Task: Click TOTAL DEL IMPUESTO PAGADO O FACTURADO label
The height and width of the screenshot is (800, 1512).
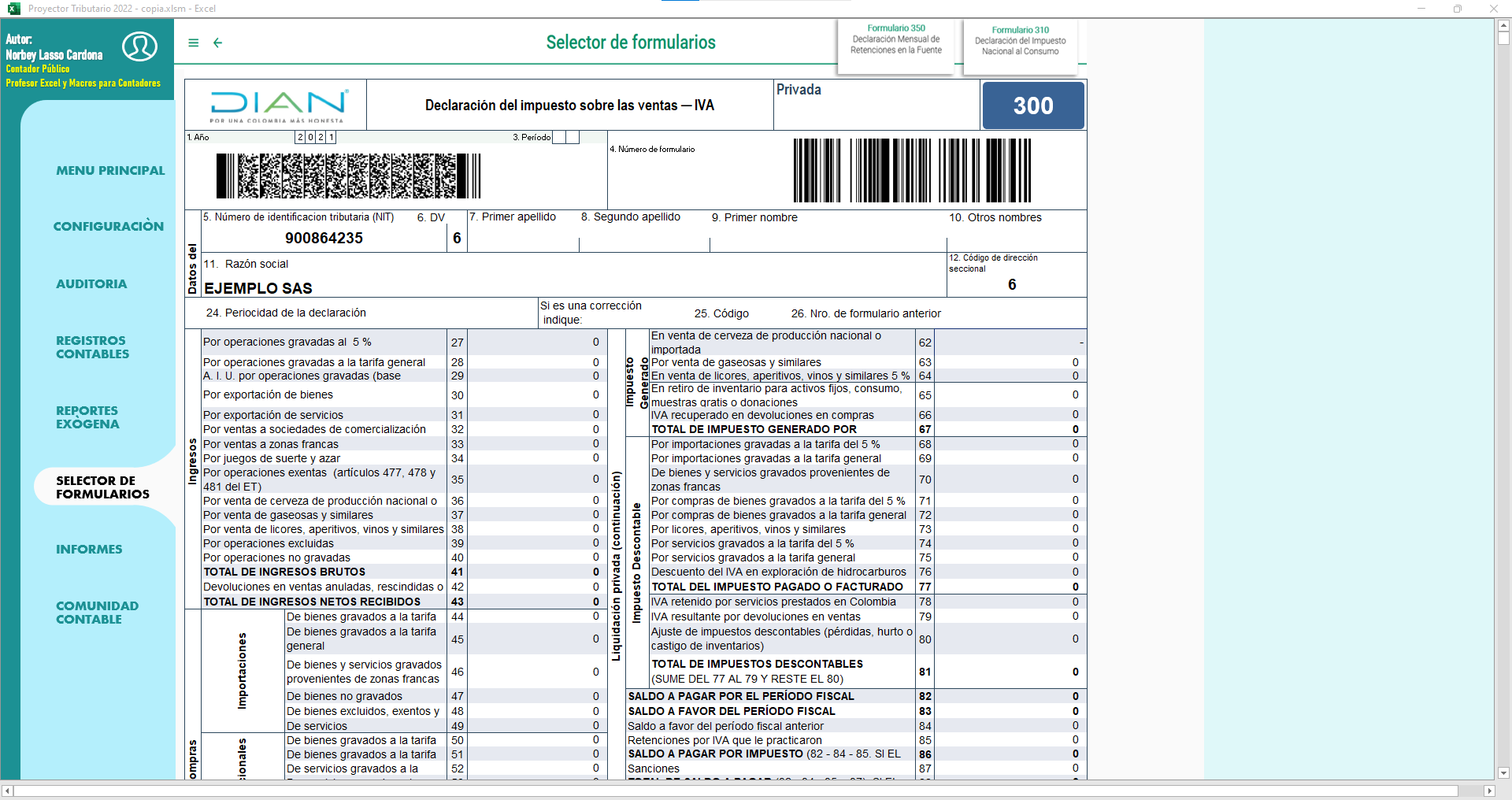Action: pos(776,587)
